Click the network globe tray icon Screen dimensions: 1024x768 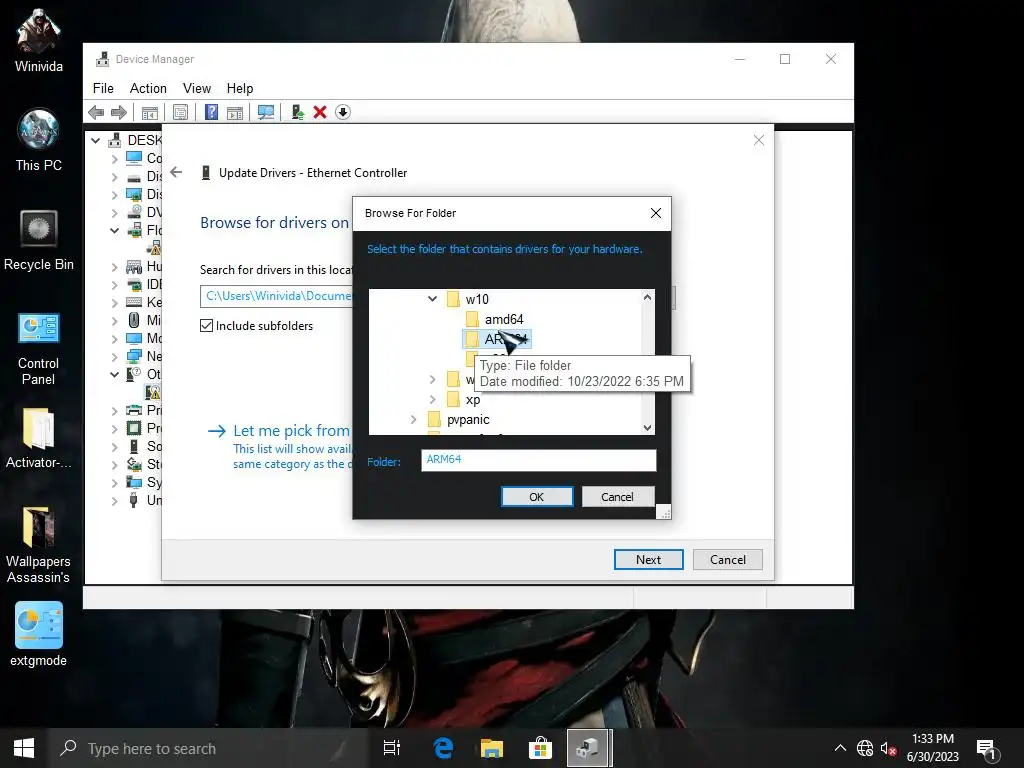pyautogui.click(x=865, y=748)
